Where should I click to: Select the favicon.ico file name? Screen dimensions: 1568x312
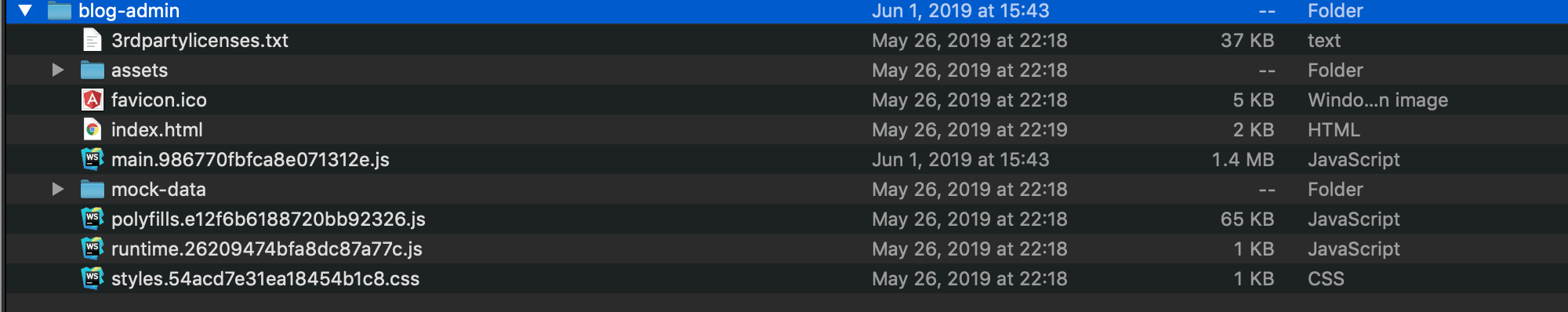coord(159,100)
